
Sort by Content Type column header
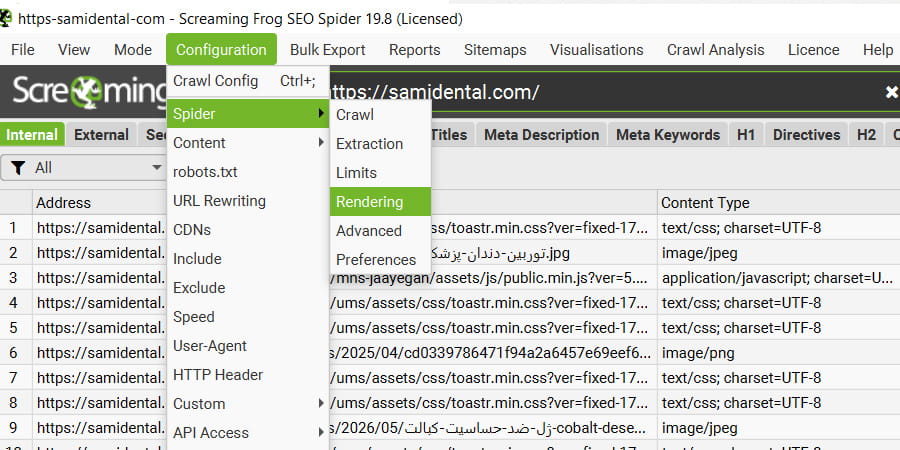[778, 203]
